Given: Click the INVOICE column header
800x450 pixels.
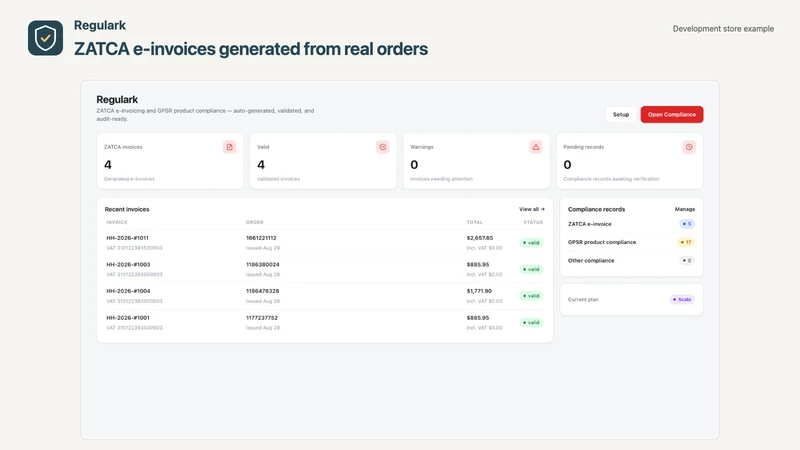Looking at the screenshot, I should [x=117, y=222].
